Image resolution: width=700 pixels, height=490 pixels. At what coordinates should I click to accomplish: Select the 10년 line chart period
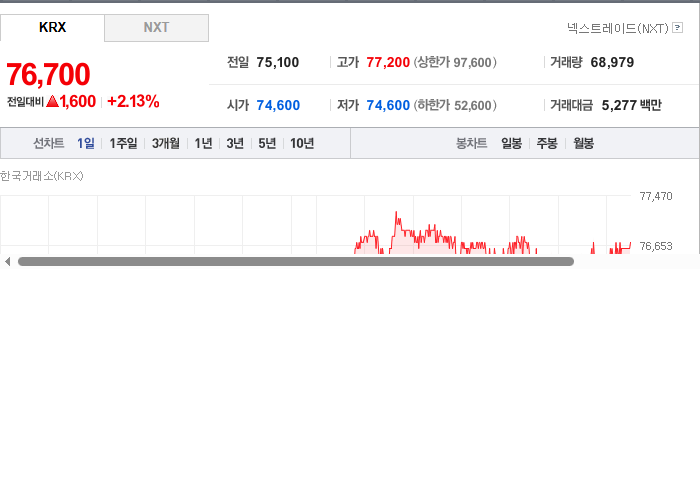pos(302,143)
